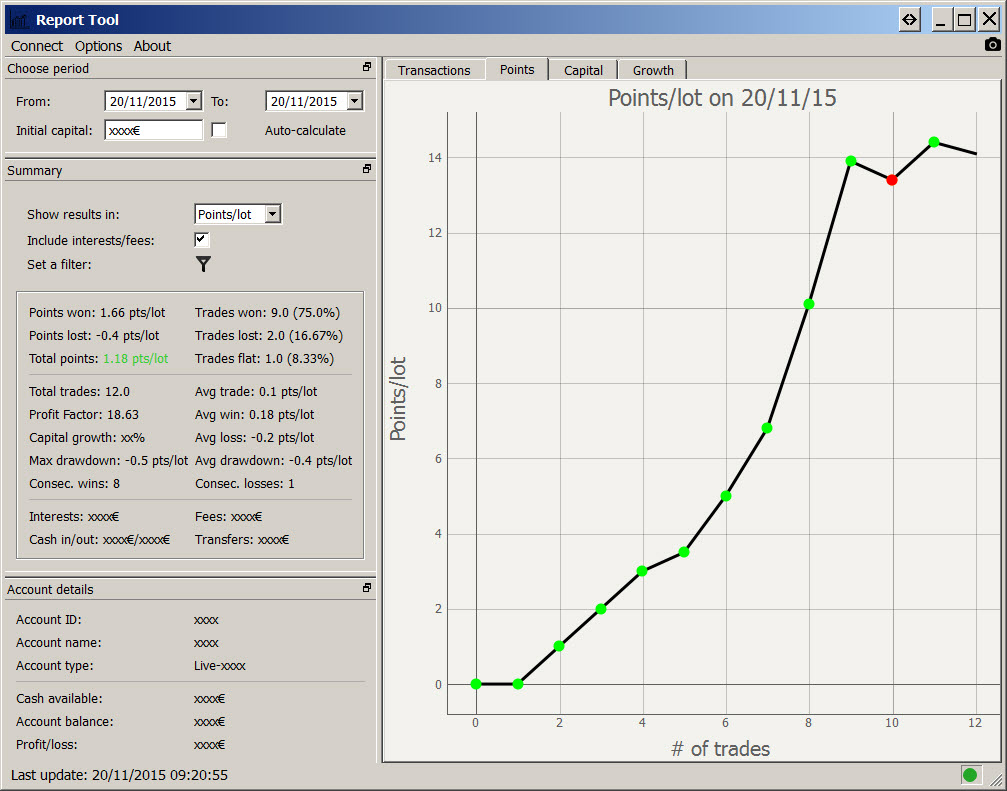The height and width of the screenshot is (791, 1007).
Task: Open the Options menu
Action: click(98, 46)
